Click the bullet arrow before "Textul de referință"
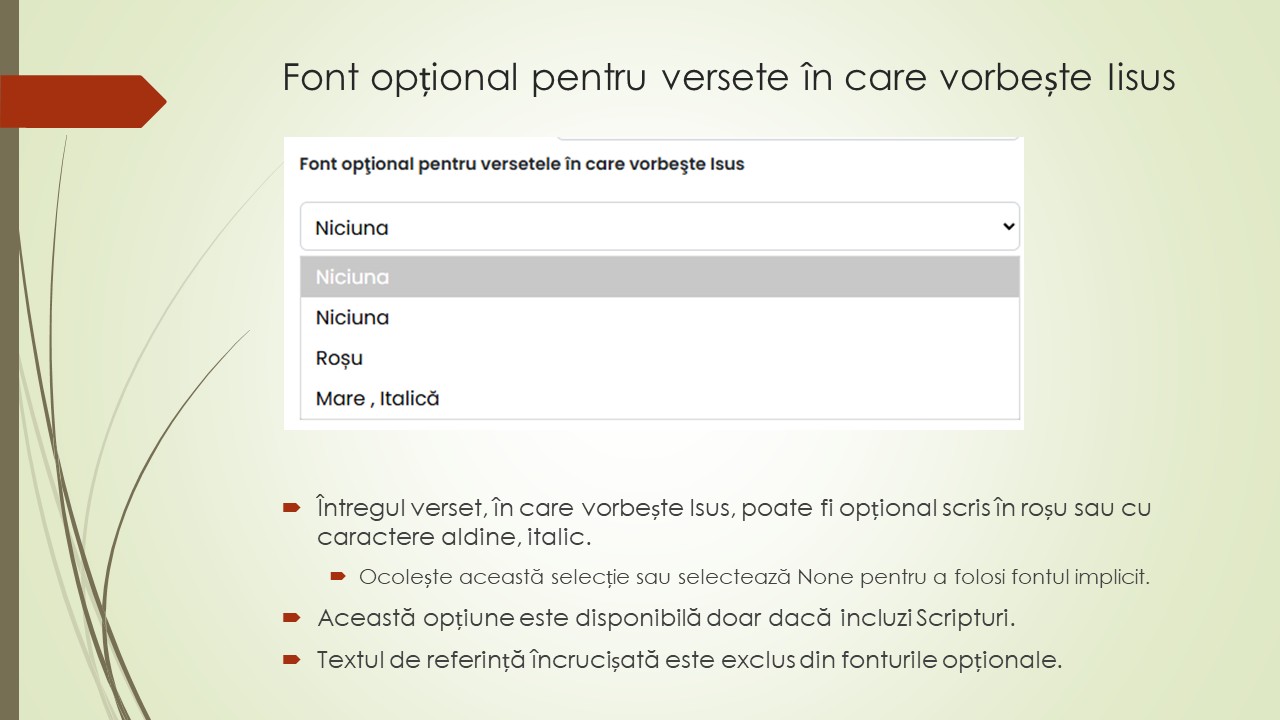The image size is (1280, 720). click(291, 660)
